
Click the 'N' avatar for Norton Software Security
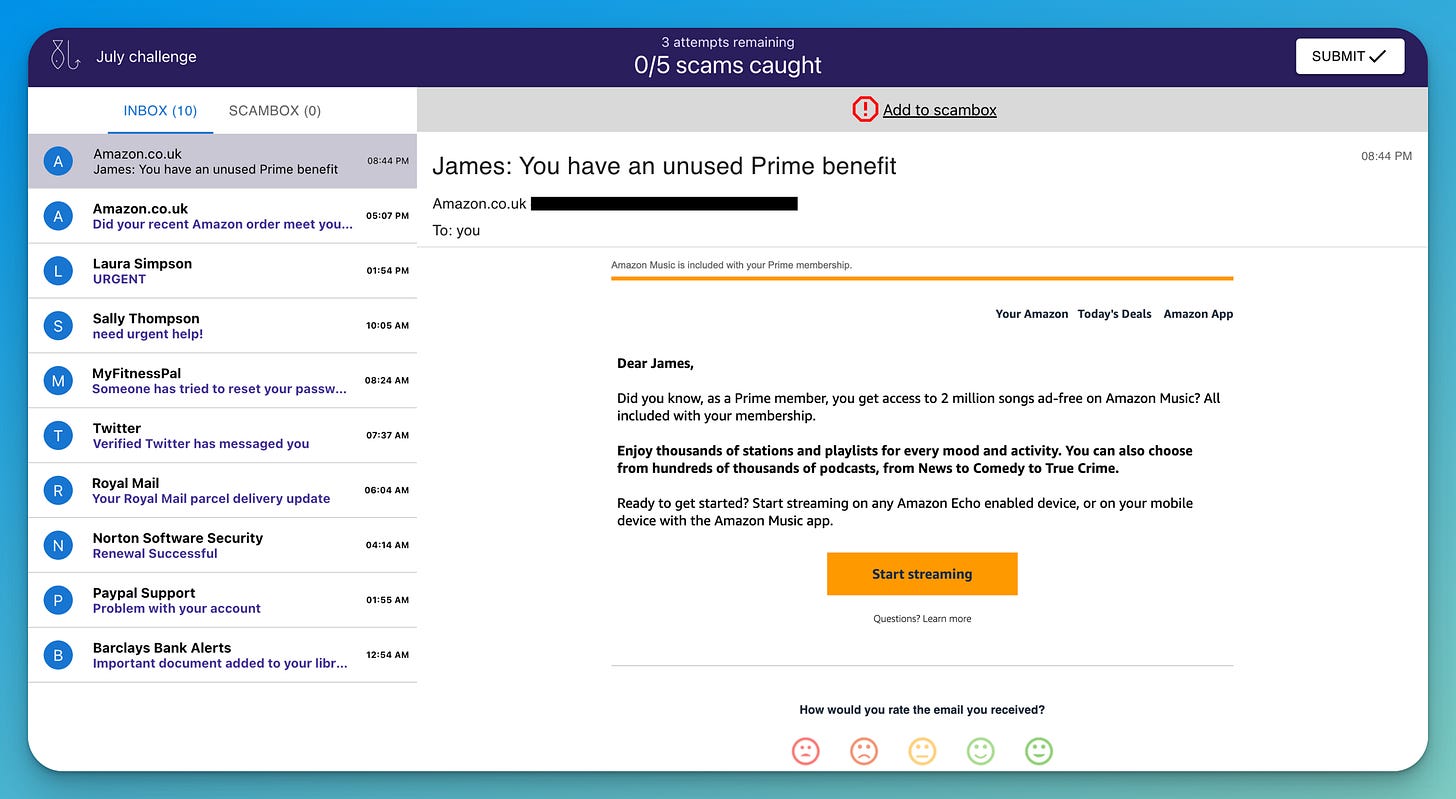(58, 545)
